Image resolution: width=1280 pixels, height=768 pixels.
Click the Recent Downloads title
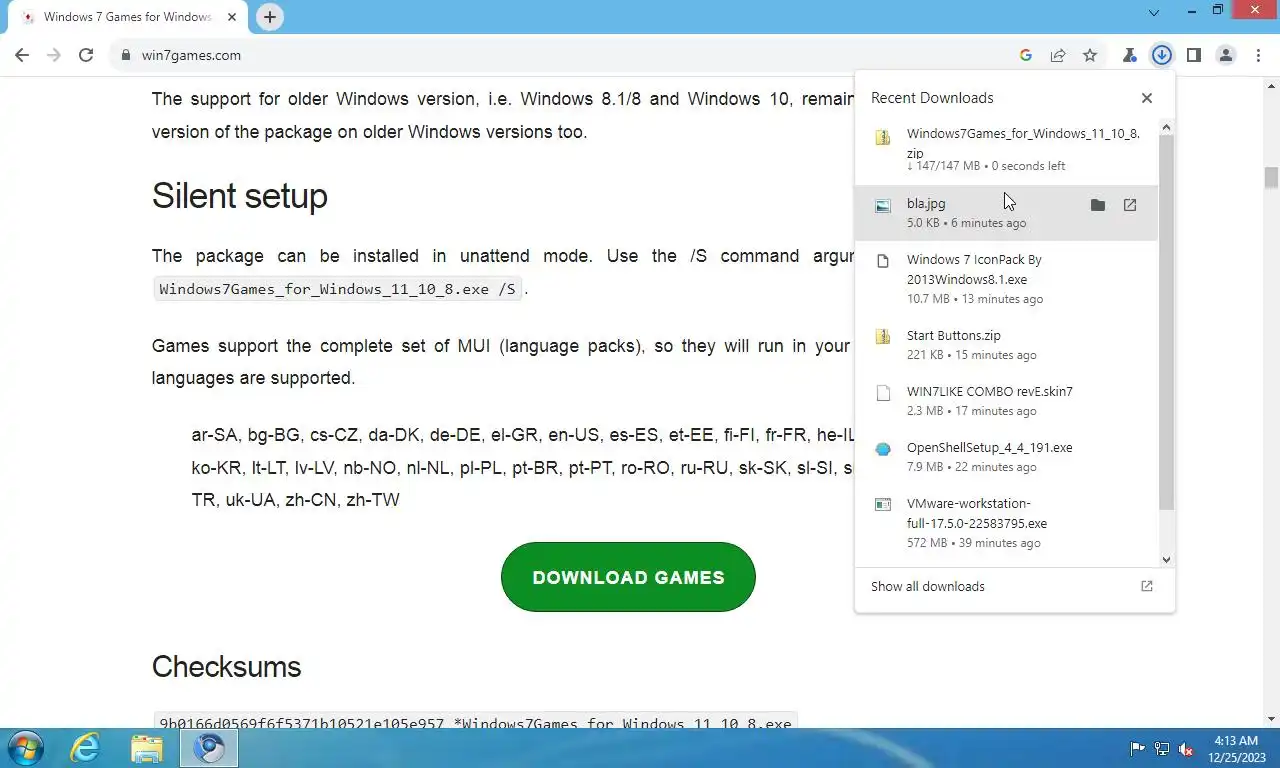point(932,98)
